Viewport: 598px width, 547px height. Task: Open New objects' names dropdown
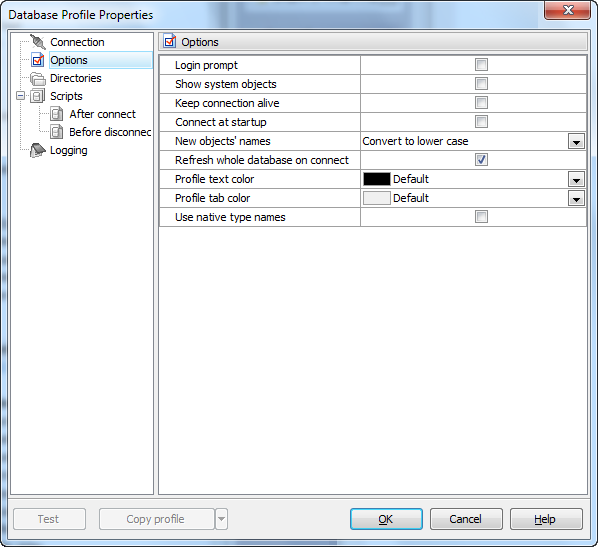pos(576,142)
